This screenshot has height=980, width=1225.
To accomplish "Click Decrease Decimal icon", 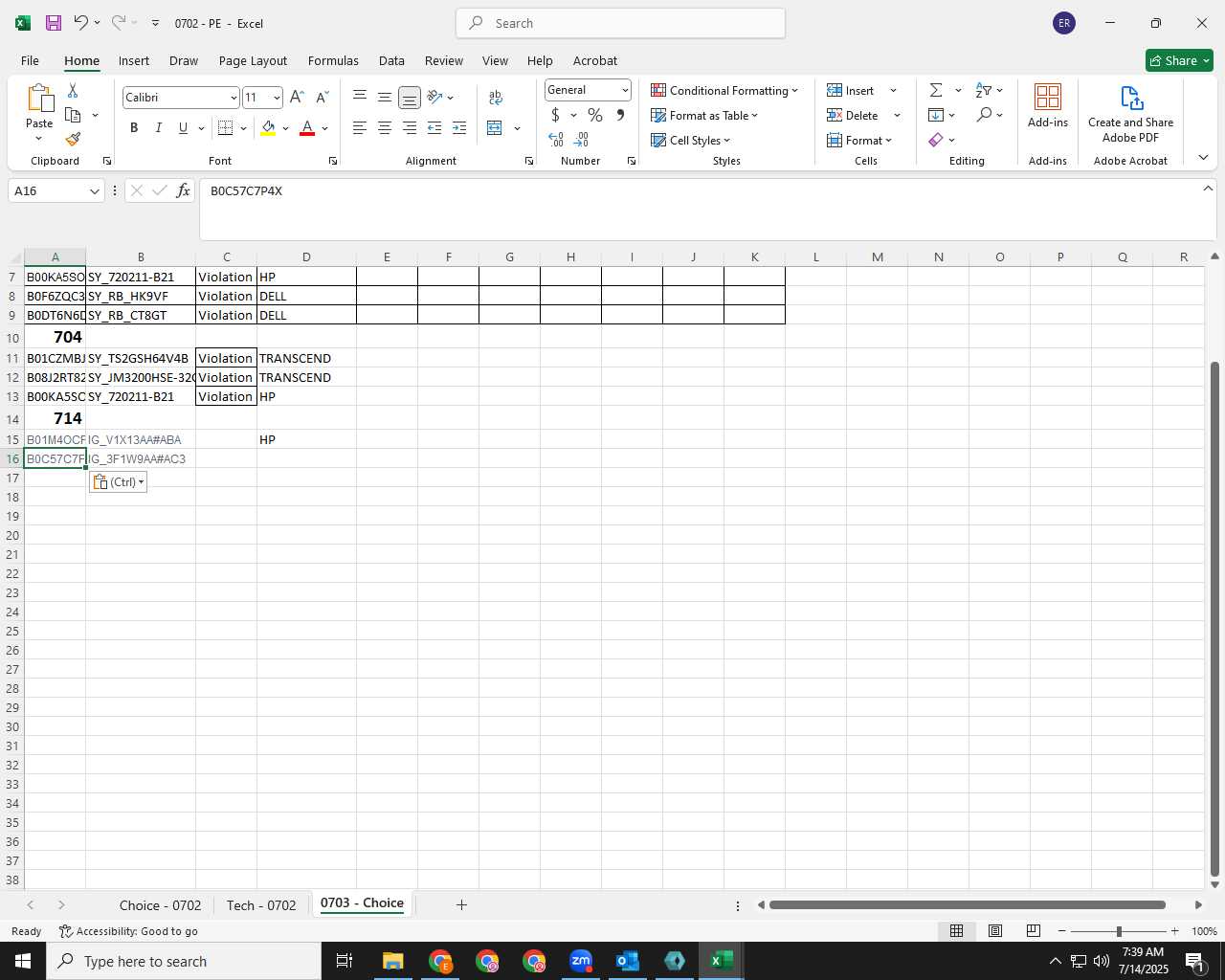I will (581, 140).
